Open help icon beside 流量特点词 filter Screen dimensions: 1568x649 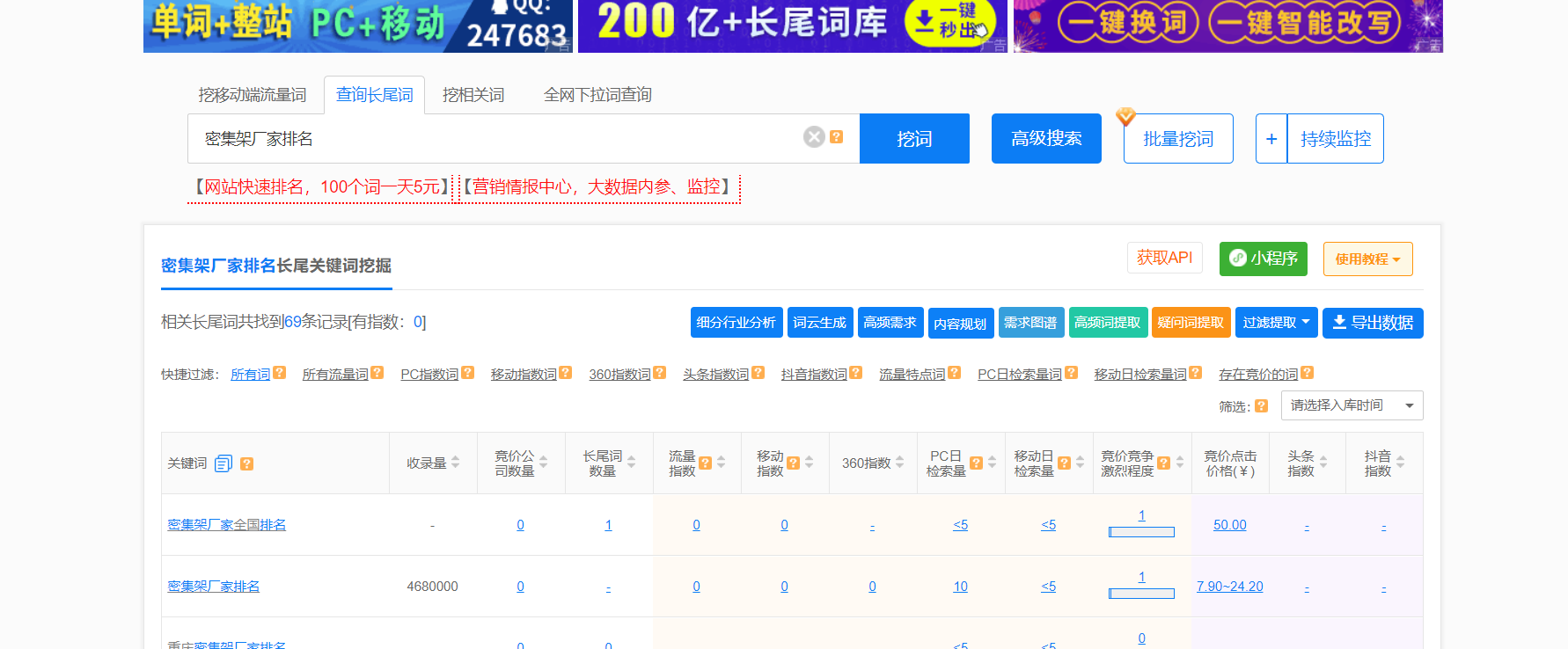954,373
